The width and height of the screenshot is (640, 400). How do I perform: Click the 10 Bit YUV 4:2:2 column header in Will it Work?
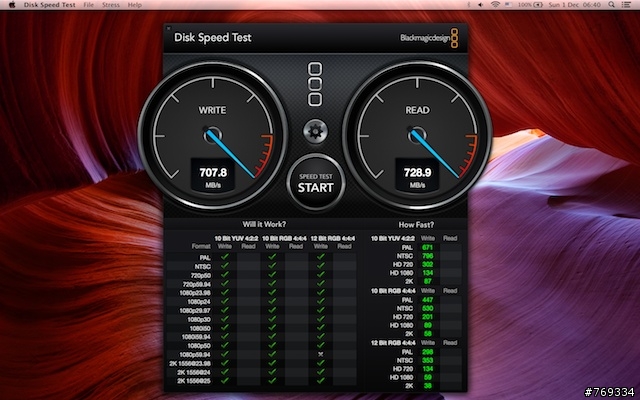click(236, 238)
